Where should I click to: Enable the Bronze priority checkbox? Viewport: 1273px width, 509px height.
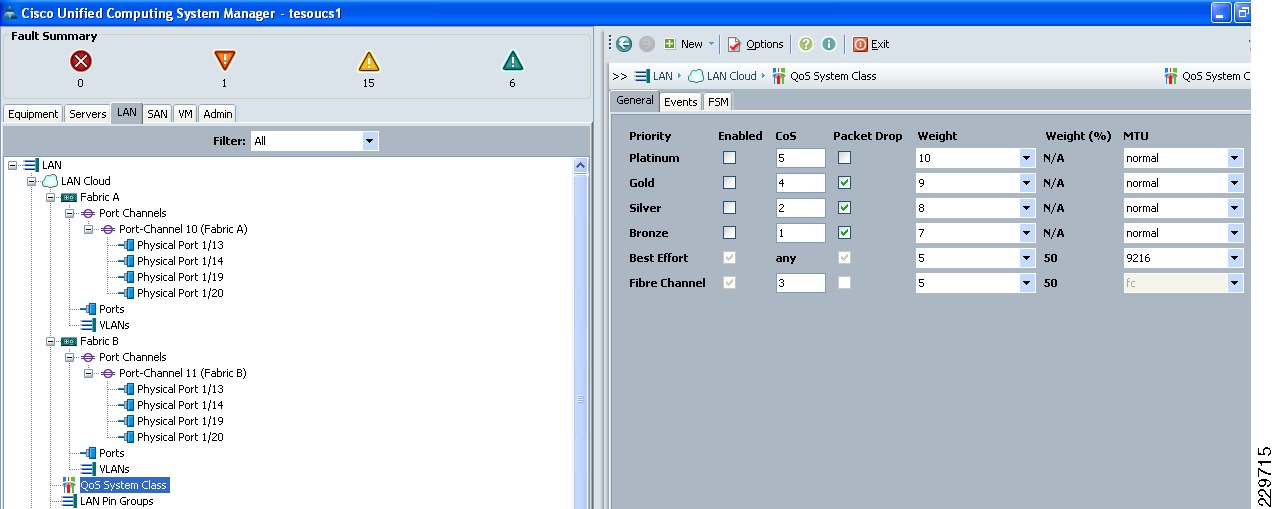(729, 233)
